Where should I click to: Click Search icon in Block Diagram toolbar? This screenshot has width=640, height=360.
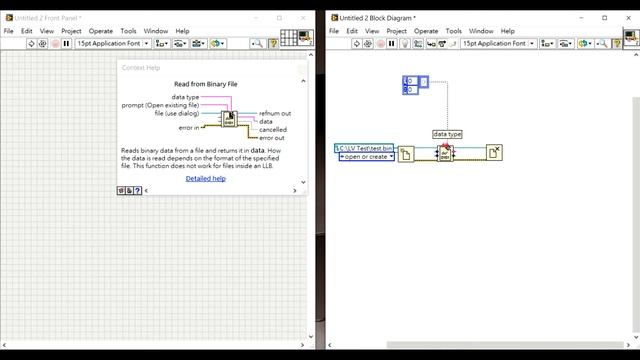(602, 43)
